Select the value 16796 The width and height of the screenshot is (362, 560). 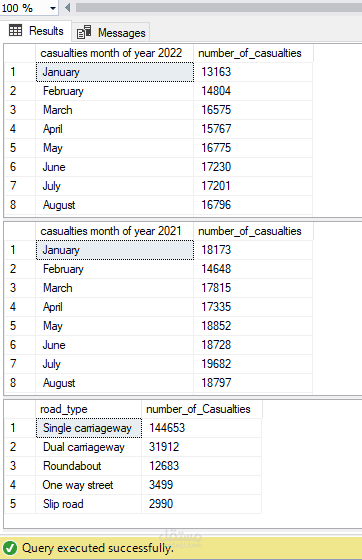[253, 205]
